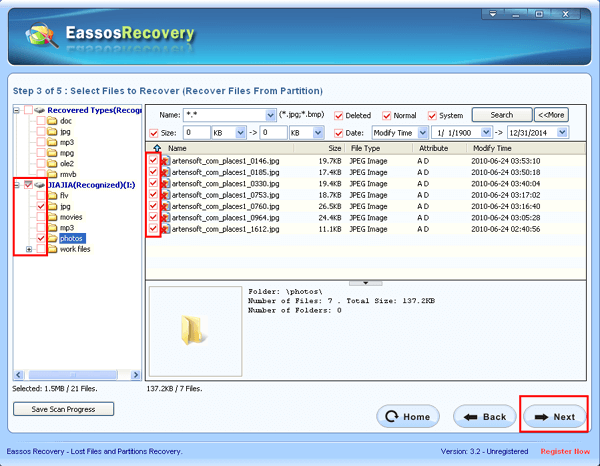Image resolution: width=600 pixels, height=466 pixels.
Task: Click deleted-file icon for places1_1612.jpg
Action: tap(165, 229)
